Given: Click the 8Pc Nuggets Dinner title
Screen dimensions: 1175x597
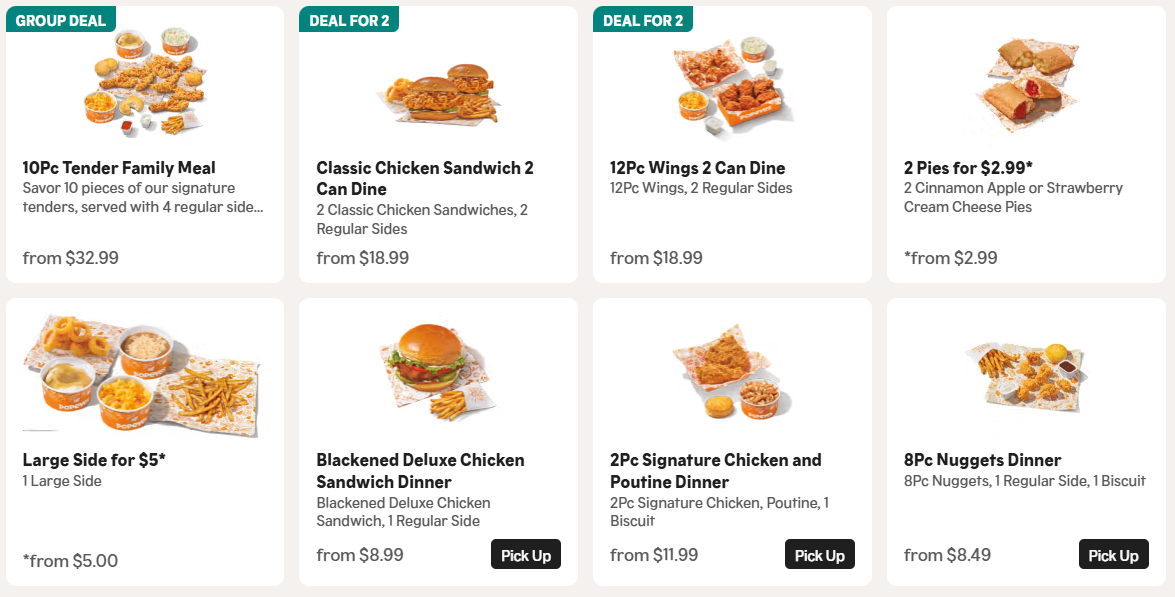Looking at the screenshot, I should [982, 460].
